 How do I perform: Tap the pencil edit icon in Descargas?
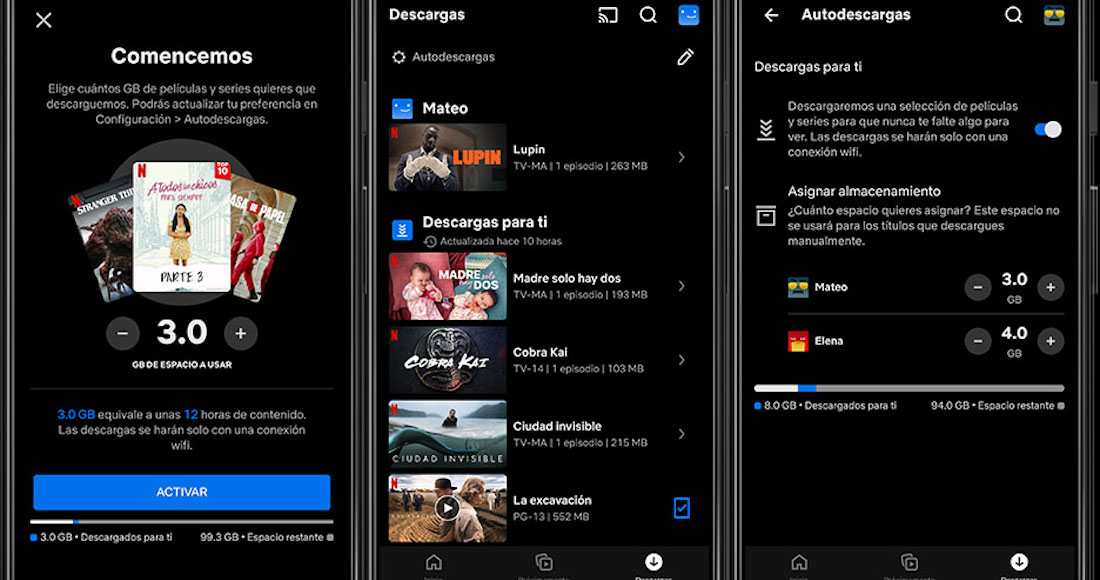[685, 57]
